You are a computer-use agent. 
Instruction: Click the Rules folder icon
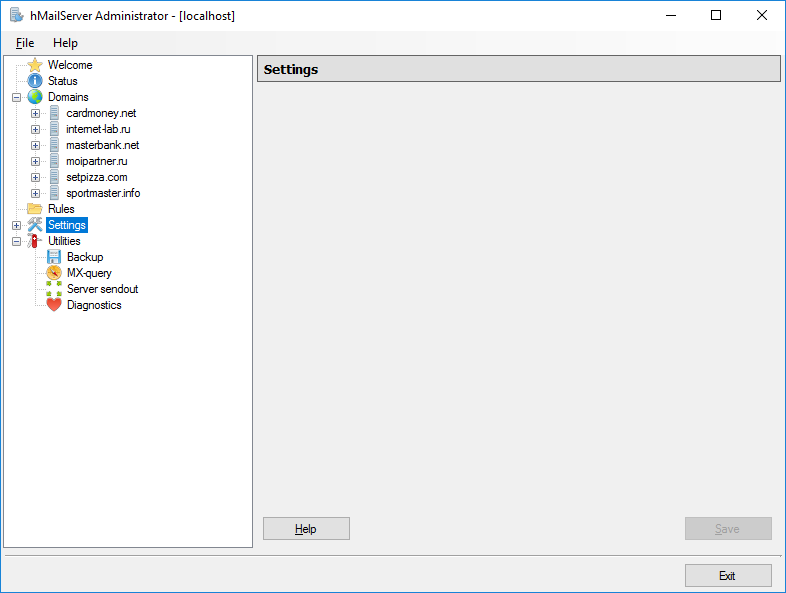pos(35,209)
